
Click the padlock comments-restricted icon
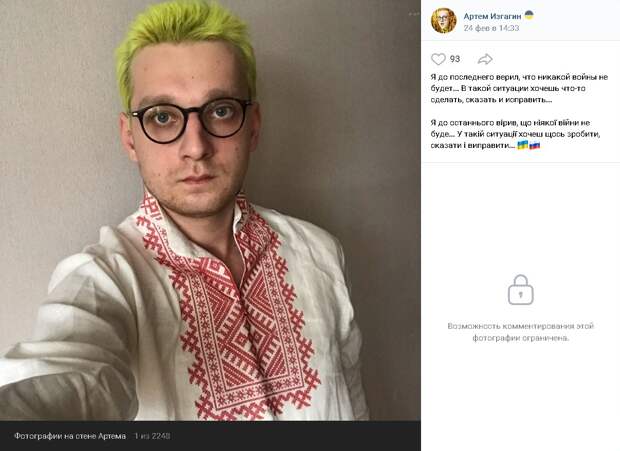520,290
